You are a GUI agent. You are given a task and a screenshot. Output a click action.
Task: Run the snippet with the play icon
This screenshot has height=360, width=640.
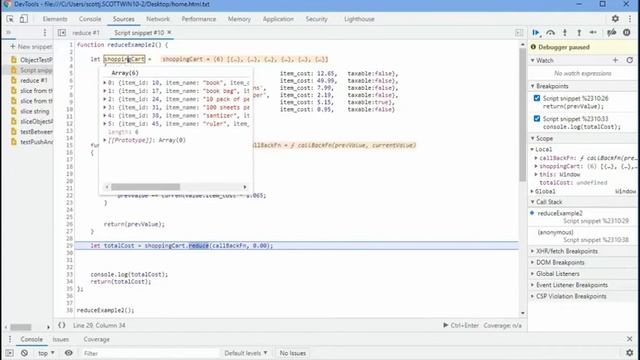coord(446,325)
